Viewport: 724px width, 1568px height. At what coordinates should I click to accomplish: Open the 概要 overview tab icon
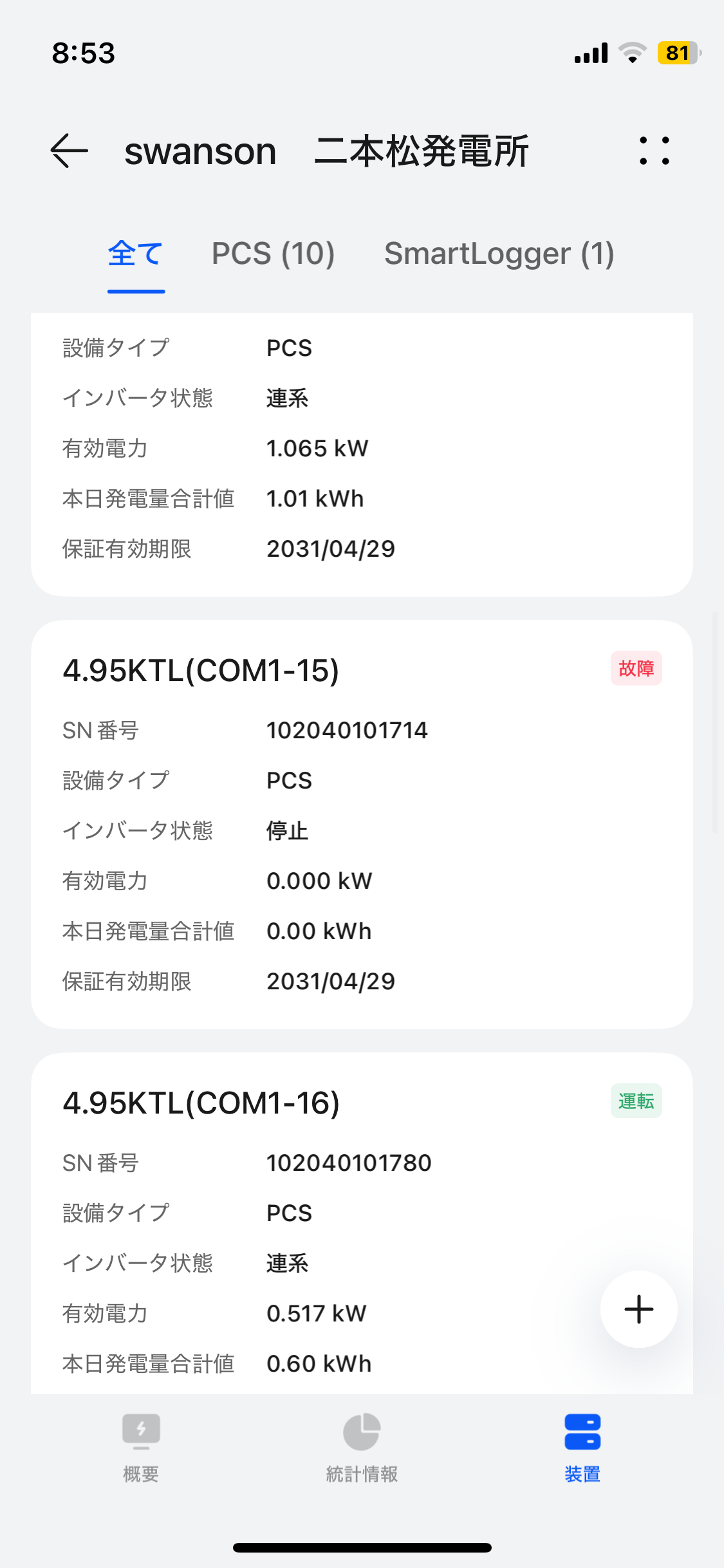click(x=141, y=1432)
